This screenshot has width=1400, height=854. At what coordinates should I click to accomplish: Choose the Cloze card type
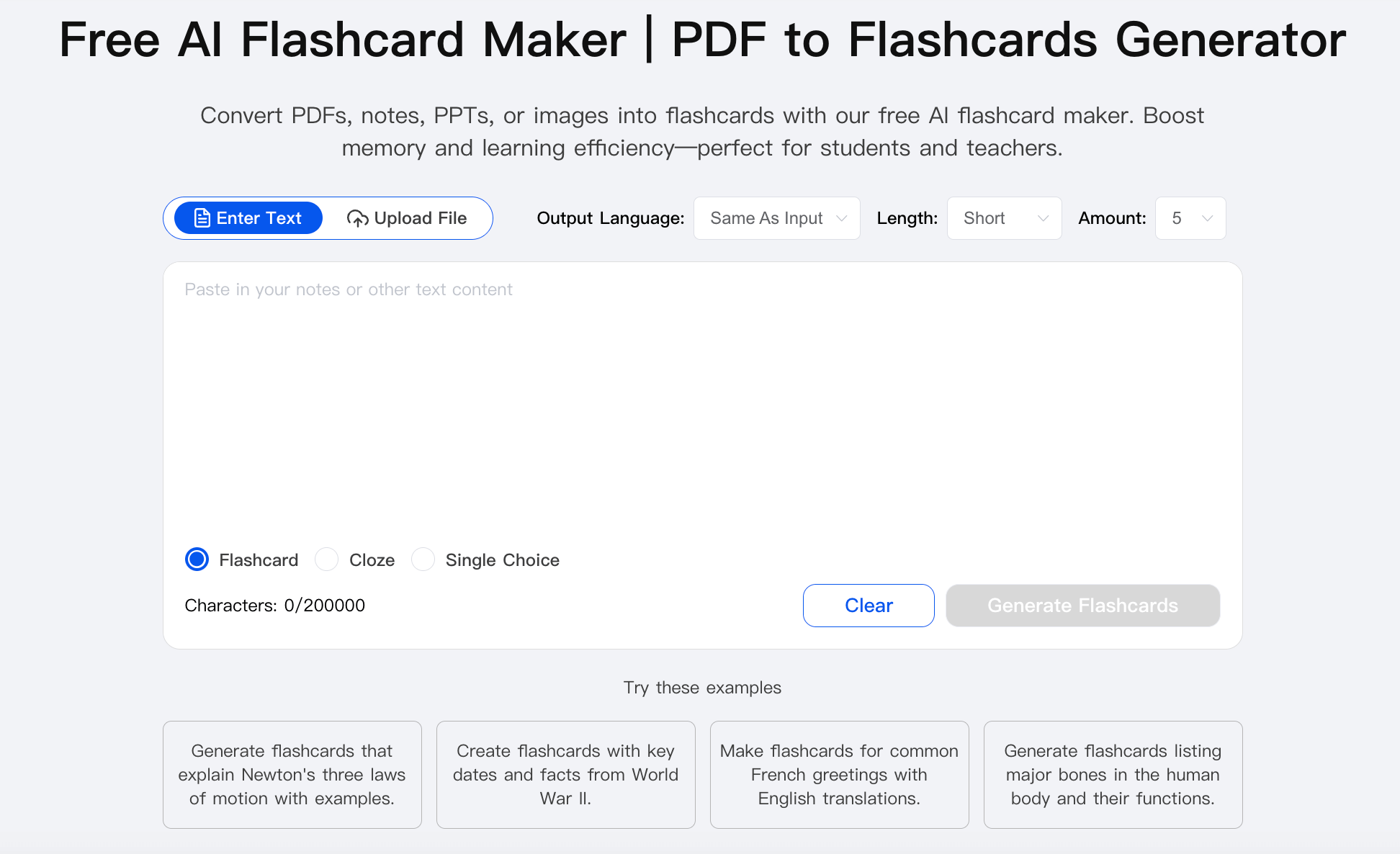click(x=327, y=559)
